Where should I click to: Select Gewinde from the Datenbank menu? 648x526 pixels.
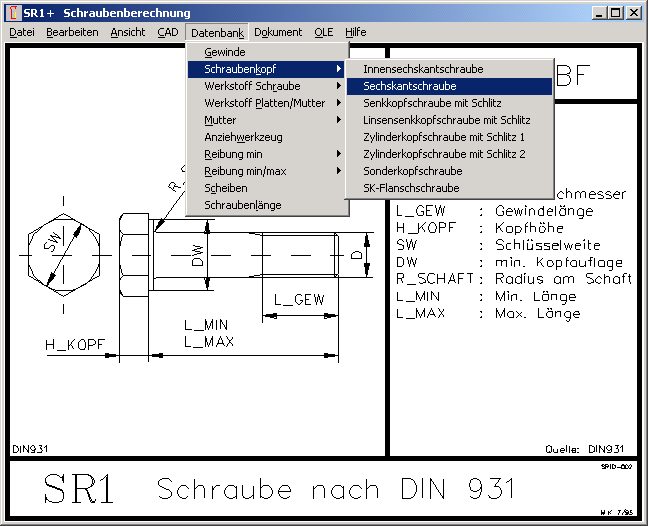point(225,52)
